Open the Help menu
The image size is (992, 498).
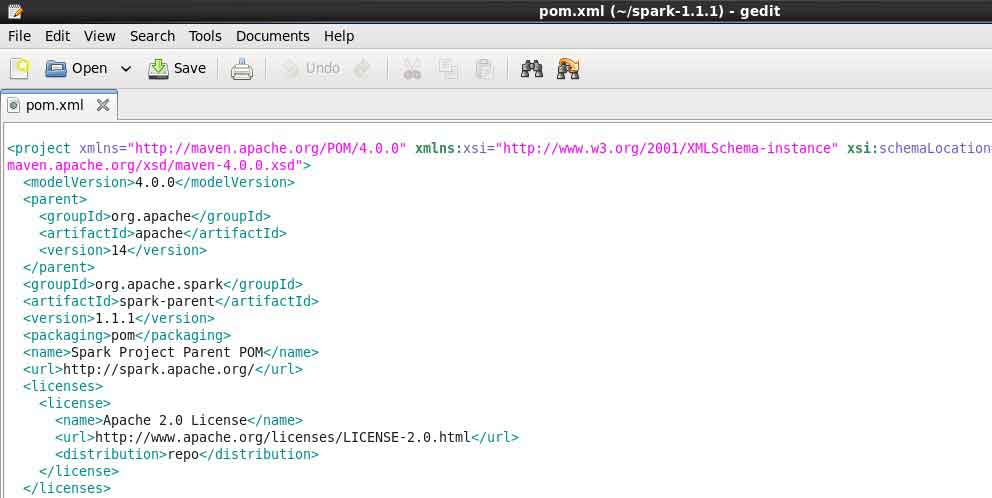pos(338,36)
